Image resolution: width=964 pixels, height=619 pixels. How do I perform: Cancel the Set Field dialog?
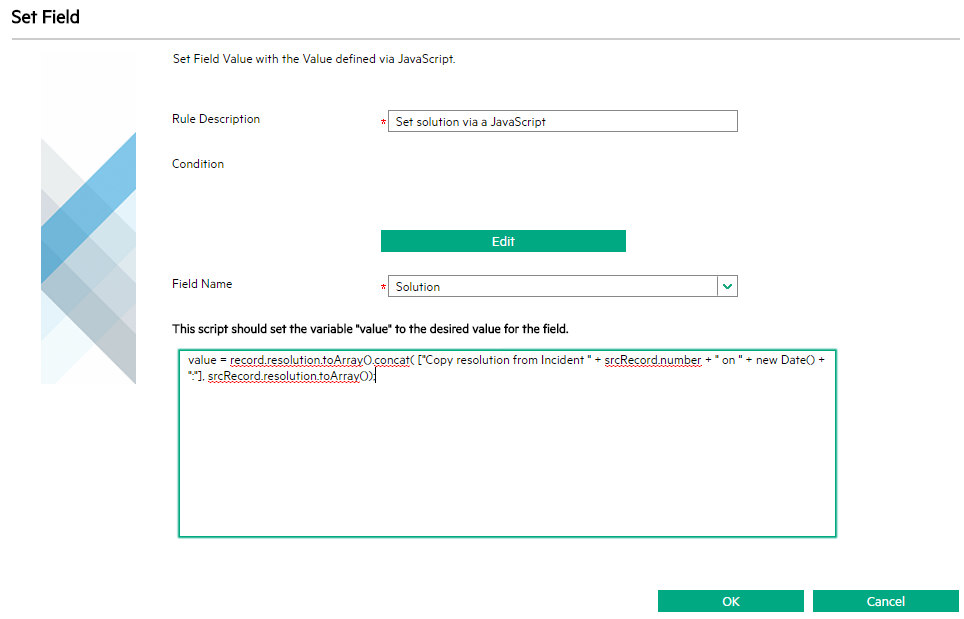click(x=885, y=601)
